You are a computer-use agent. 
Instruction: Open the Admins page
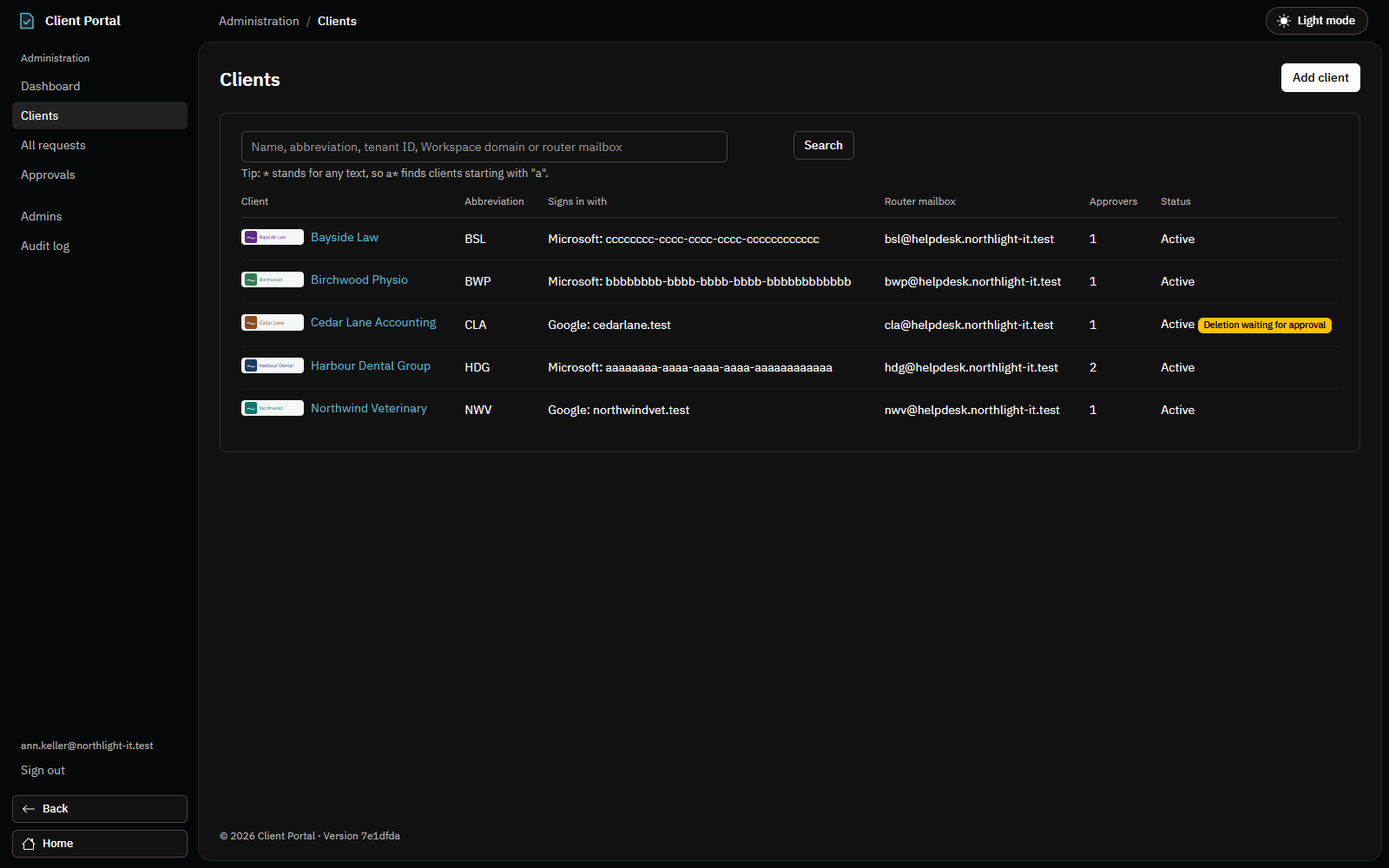click(x=100, y=216)
